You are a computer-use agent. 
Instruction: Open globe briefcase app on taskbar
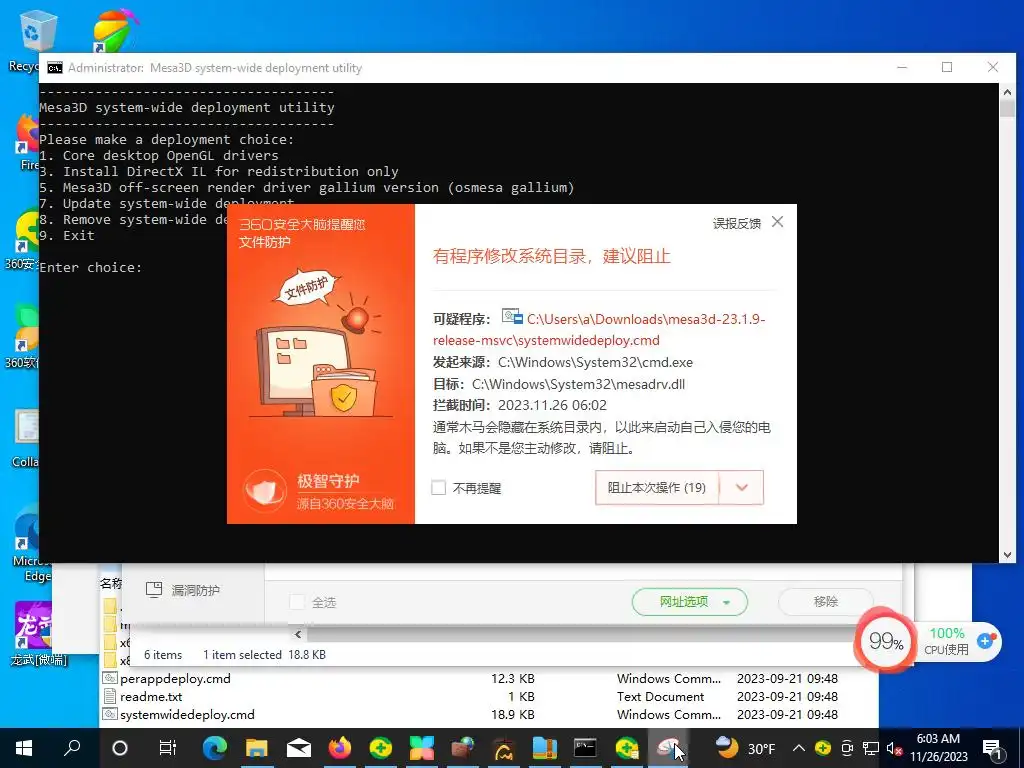click(x=463, y=748)
